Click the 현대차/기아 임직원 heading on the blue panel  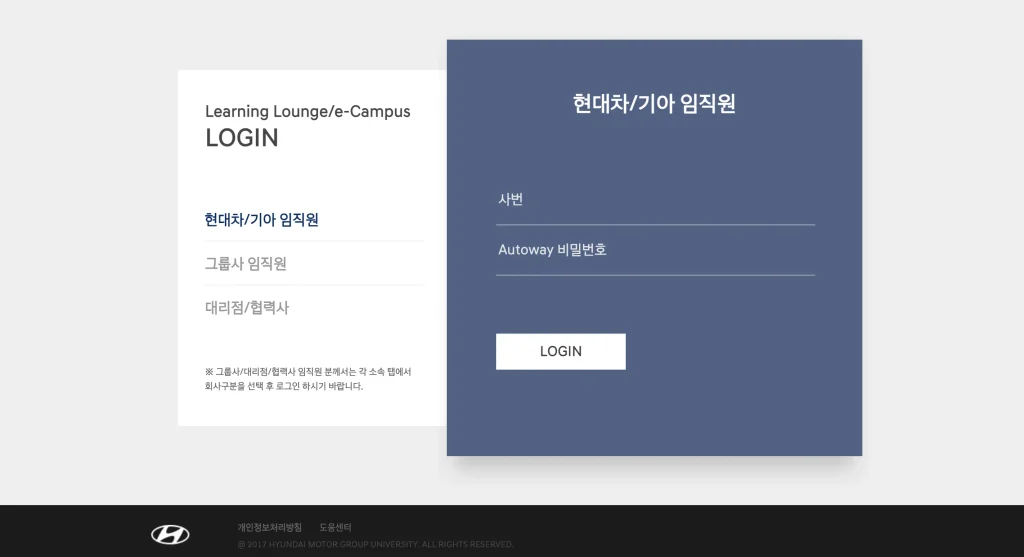(654, 104)
